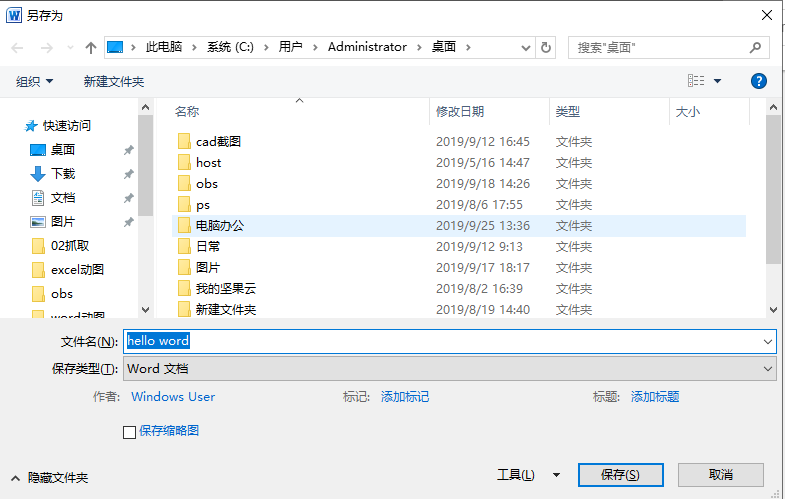This screenshot has height=499, width=785.
Task: Click the 取消 button
Action: click(720, 475)
